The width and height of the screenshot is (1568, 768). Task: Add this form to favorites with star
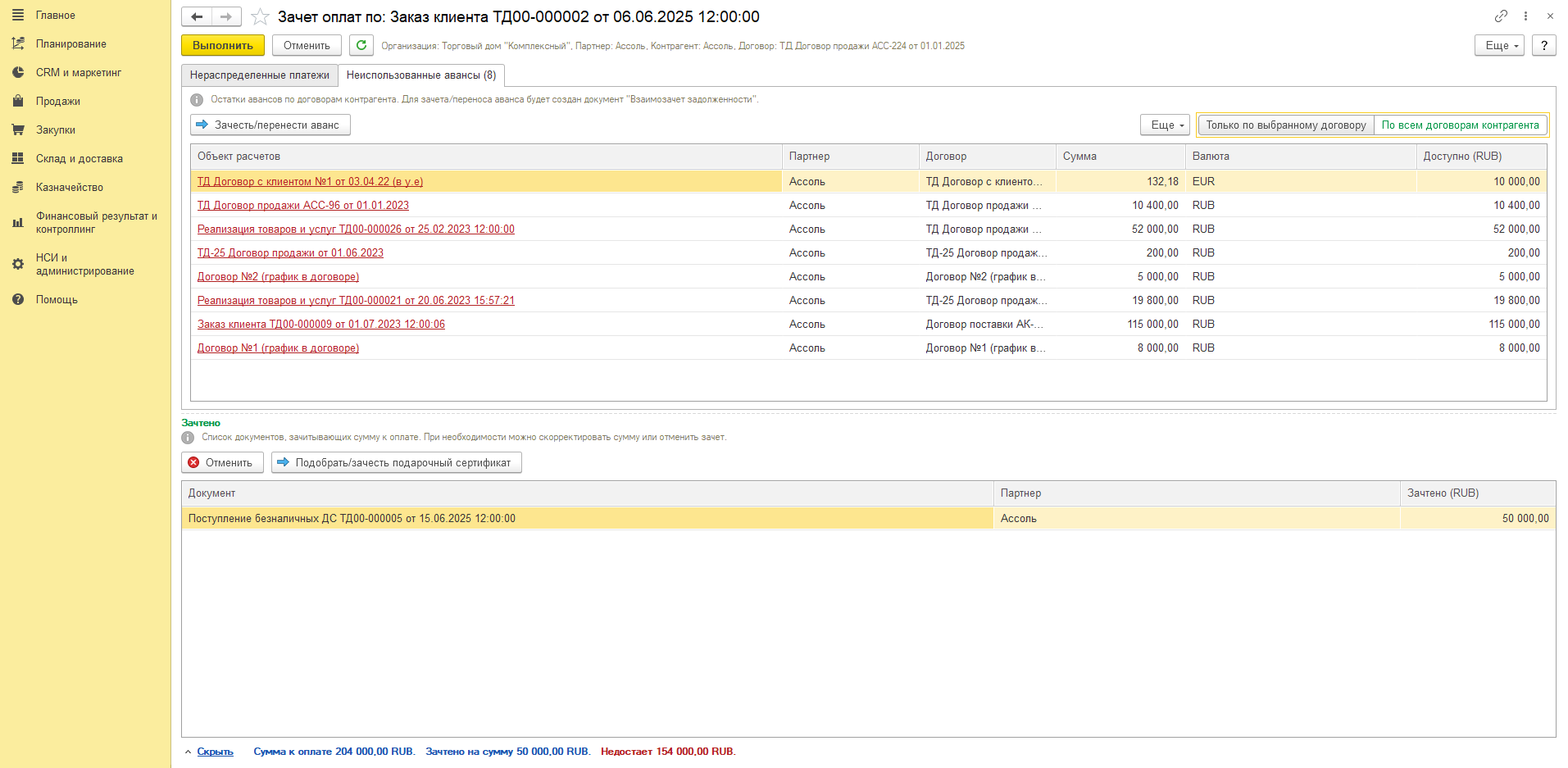(x=260, y=17)
